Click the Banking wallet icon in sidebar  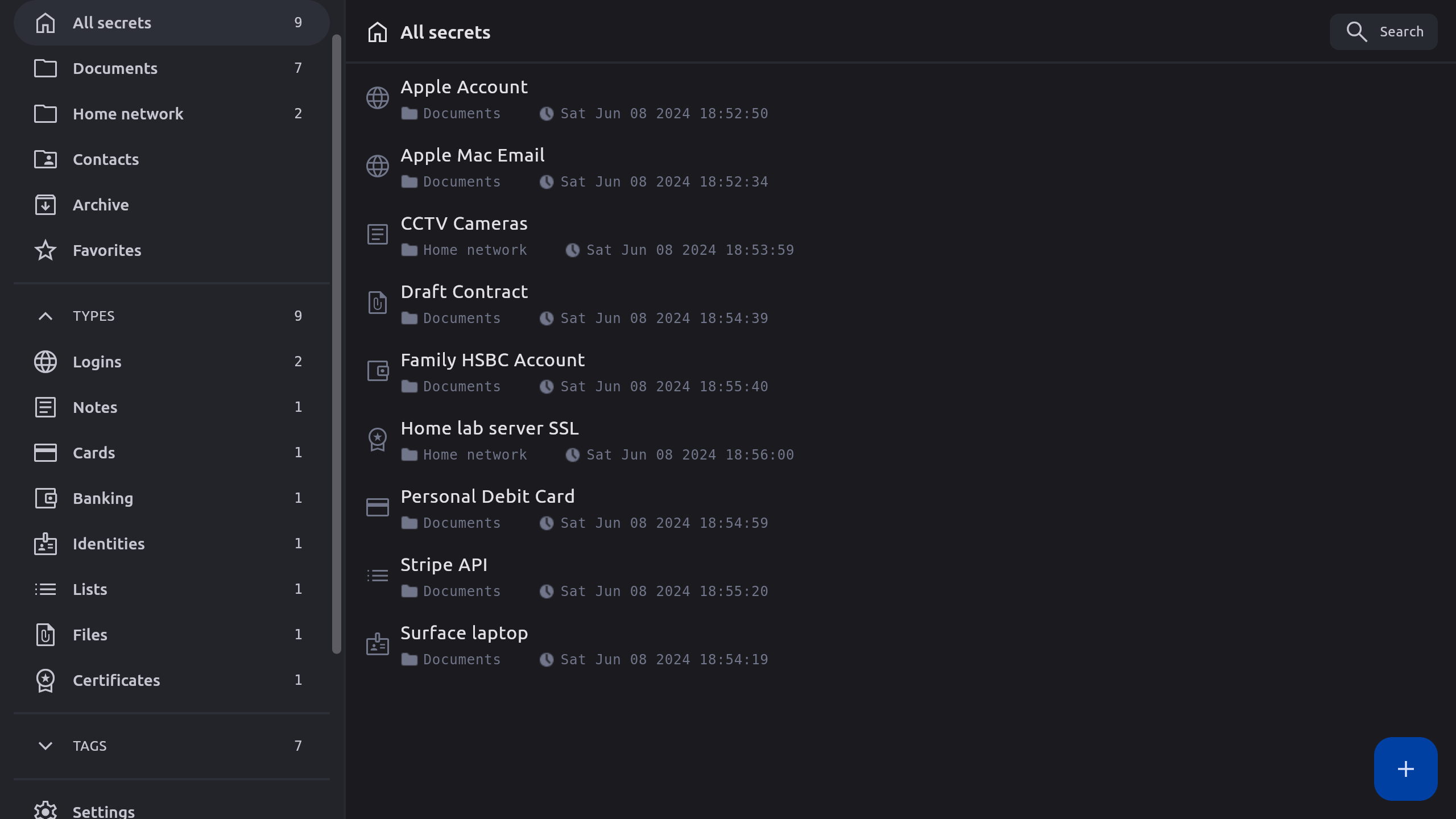point(45,498)
